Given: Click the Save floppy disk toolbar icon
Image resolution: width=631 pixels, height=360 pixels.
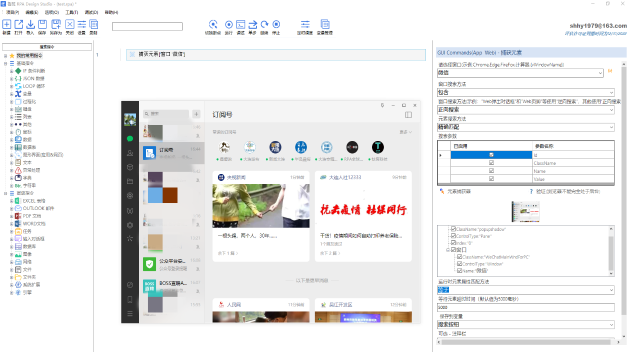Looking at the screenshot, I should (x=42, y=25).
